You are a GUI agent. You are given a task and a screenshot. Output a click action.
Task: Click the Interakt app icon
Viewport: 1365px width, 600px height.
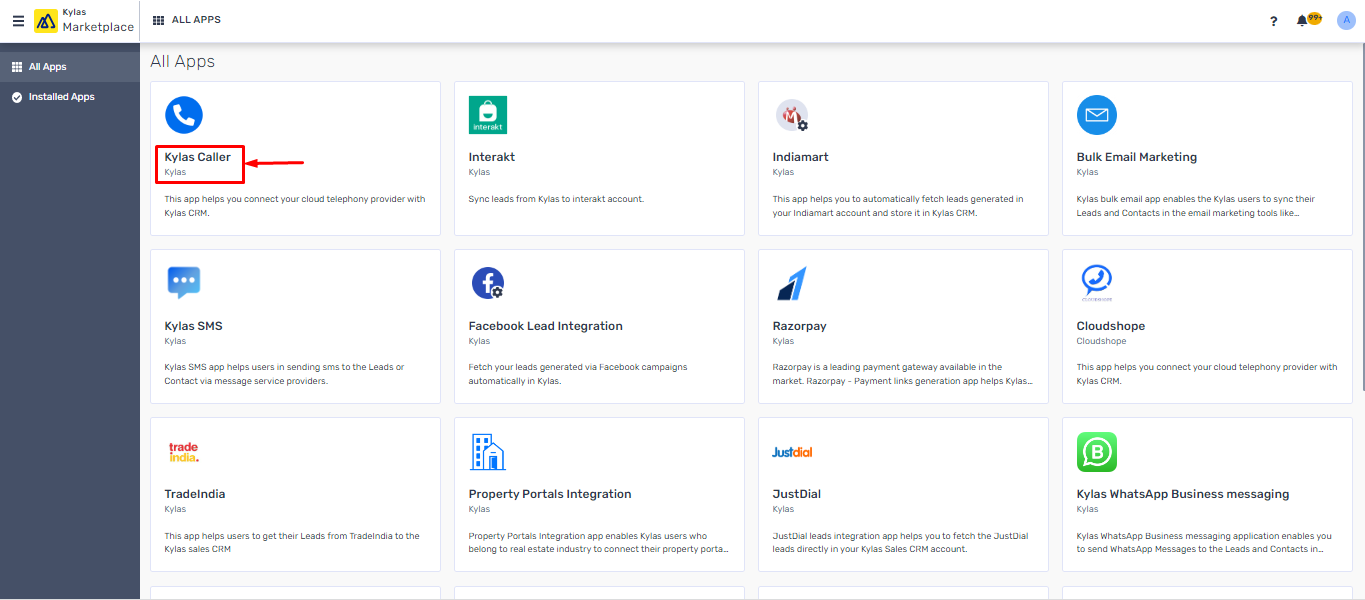pyautogui.click(x=488, y=115)
